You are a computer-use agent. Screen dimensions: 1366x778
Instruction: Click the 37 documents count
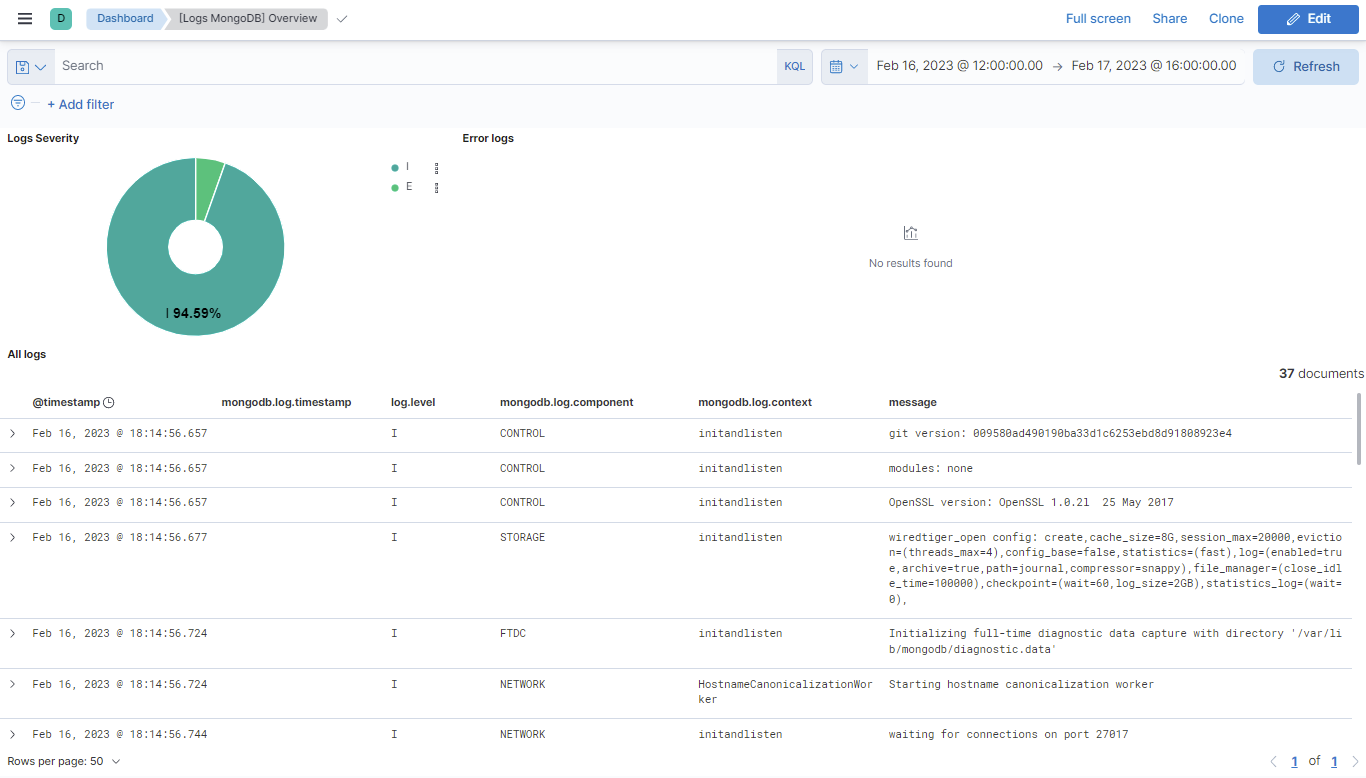pos(1321,373)
